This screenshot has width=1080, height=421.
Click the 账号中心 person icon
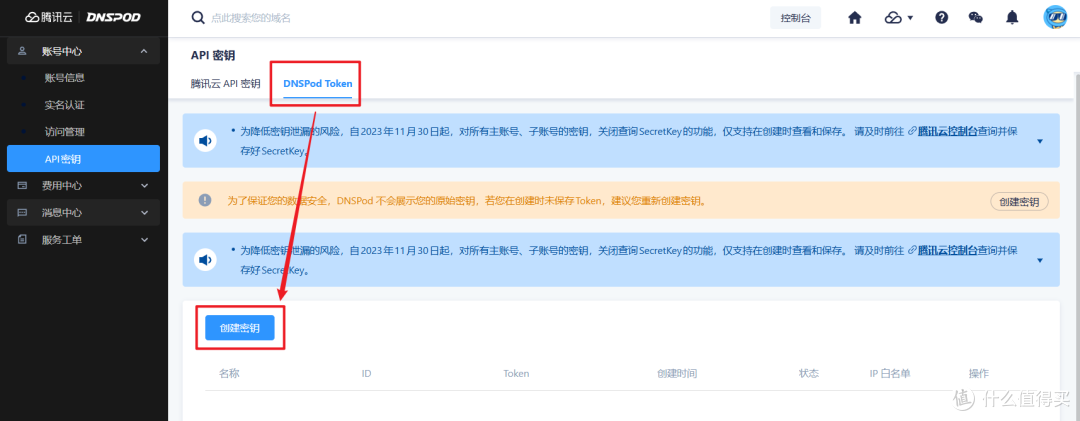coord(22,51)
